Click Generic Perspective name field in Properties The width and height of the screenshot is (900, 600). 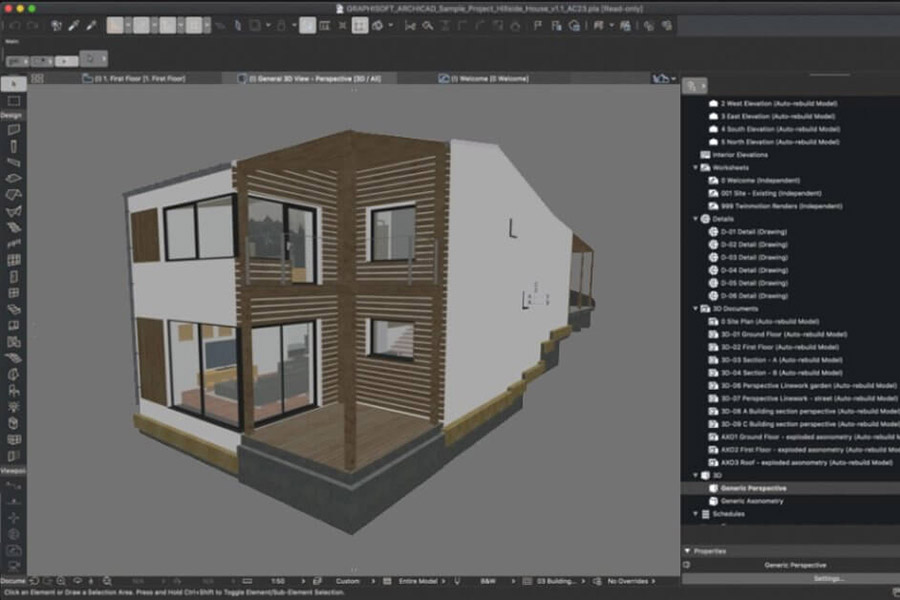tap(795, 565)
